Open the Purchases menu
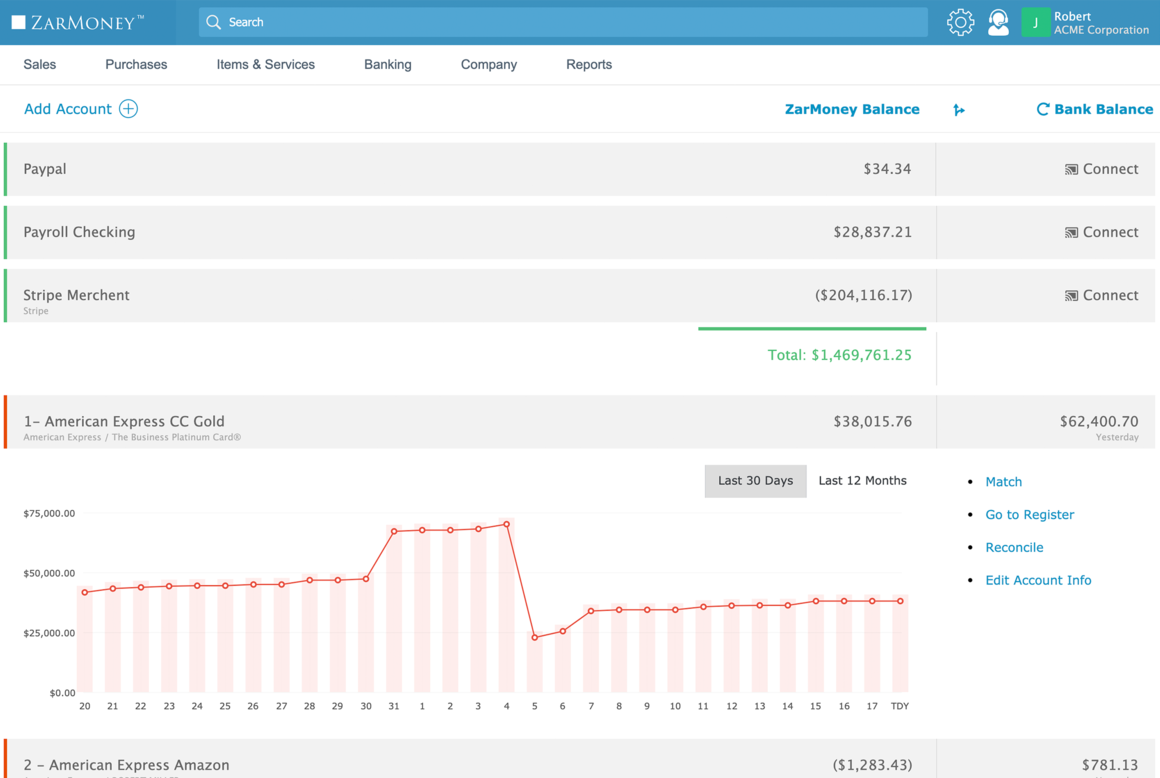Screen dimensions: 1160x778 tap(136, 64)
